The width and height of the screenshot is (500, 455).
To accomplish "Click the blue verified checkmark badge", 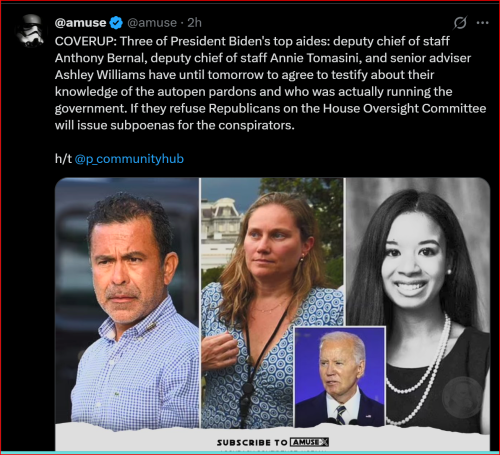I will [116, 23].
